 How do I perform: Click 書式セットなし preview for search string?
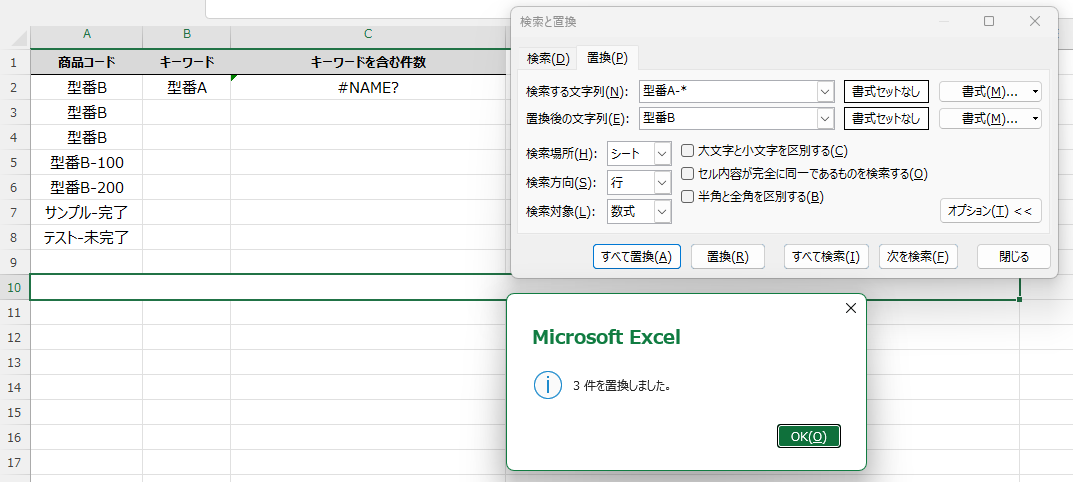886,91
